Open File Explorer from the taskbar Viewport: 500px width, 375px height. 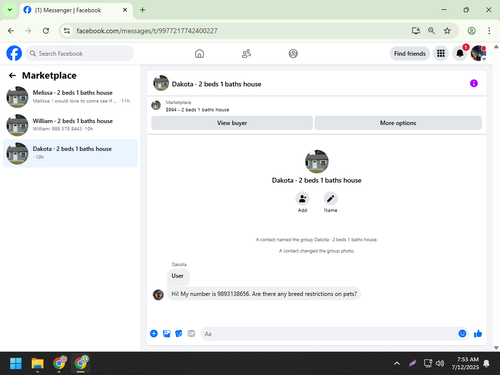[x=37, y=363]
